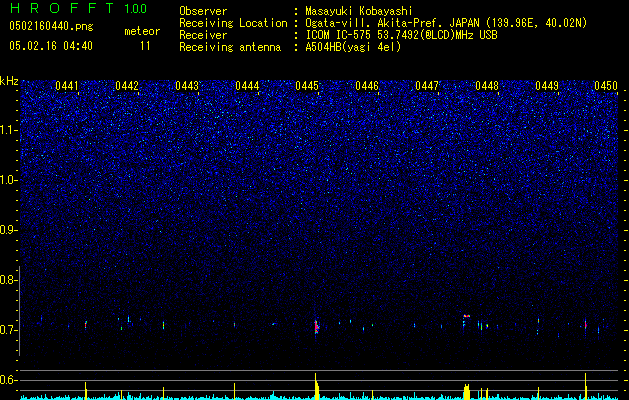This screenshot has width=629, height=400.
Task: Click the 0441 time marker
Action: point(67,86)
